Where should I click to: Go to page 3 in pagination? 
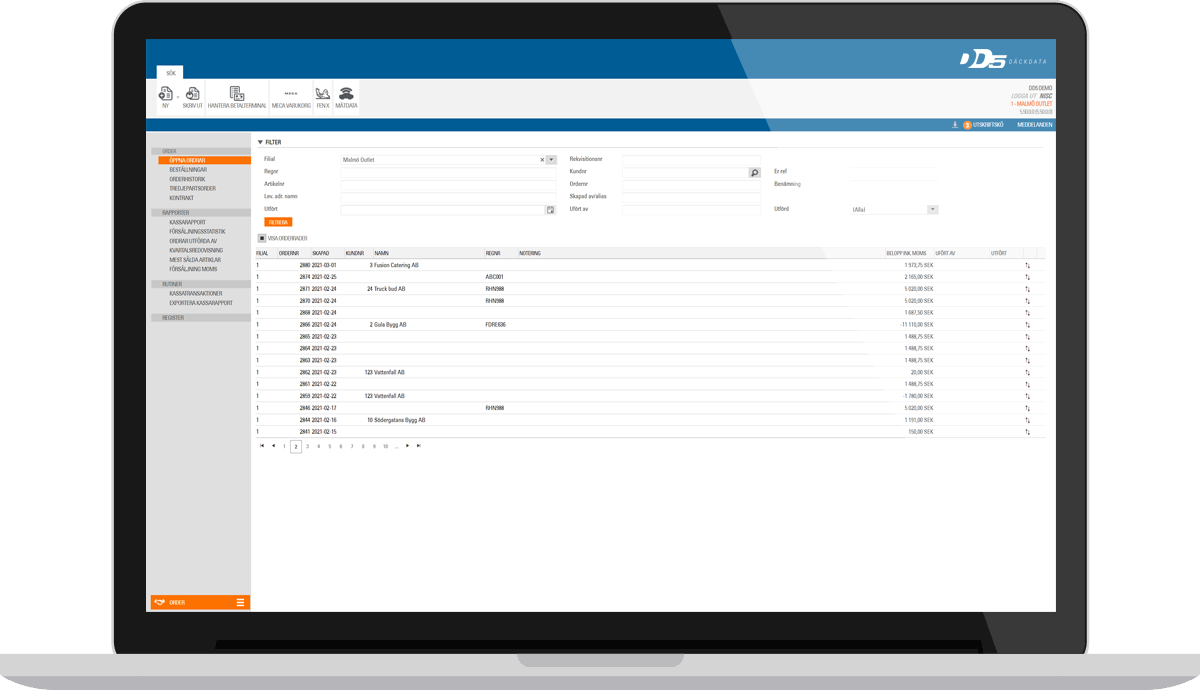pyautogui.click(x=307, y=446)
